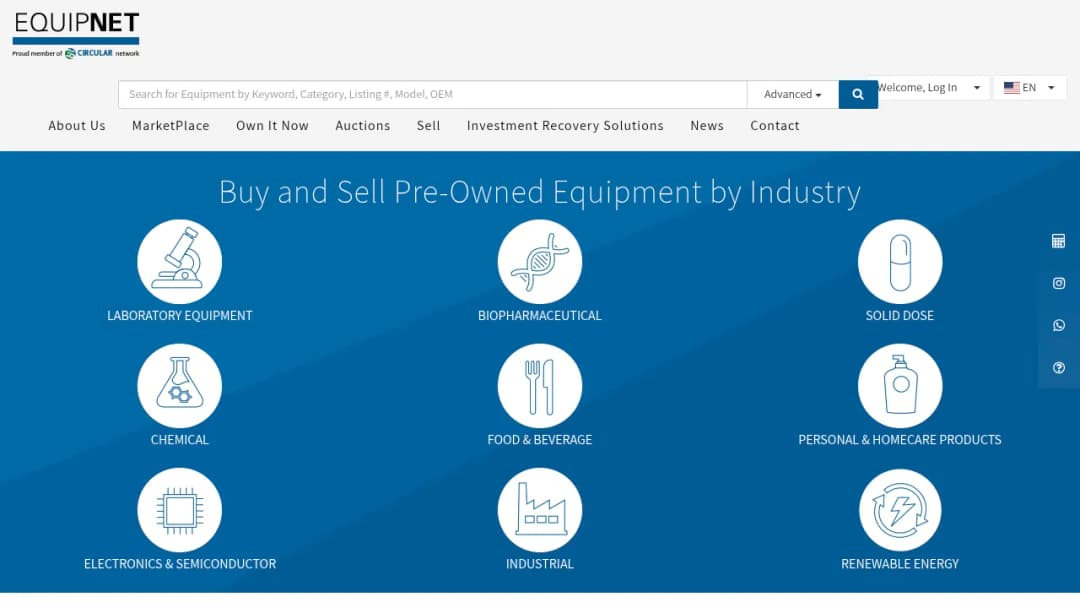
Task: Click the Renewable Energy lightning icon
Action: [x=900, y=510]
